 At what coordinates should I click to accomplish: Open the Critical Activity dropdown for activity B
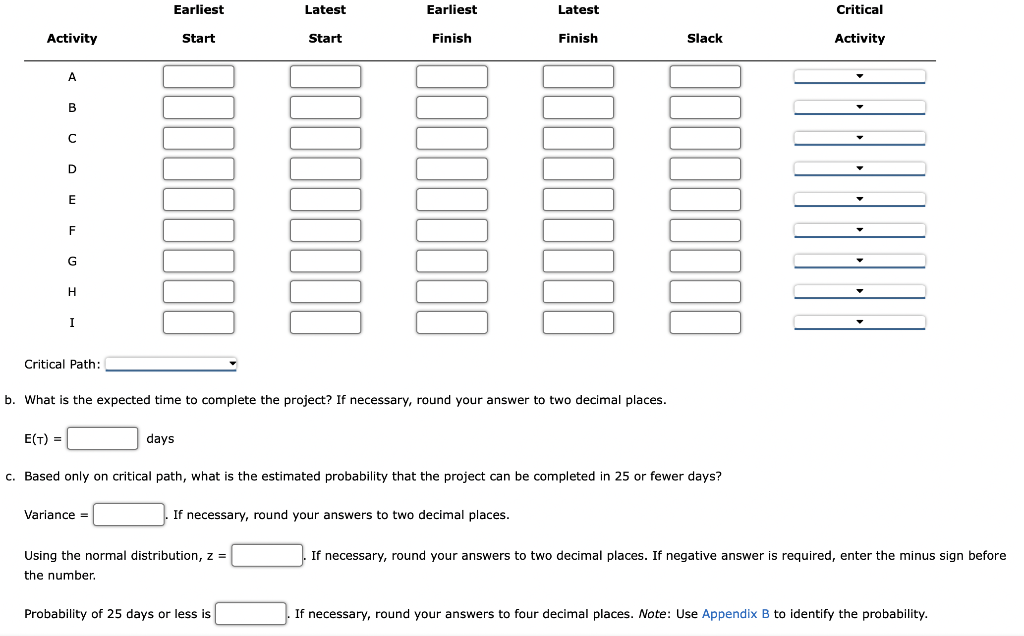tap(859, 106)
